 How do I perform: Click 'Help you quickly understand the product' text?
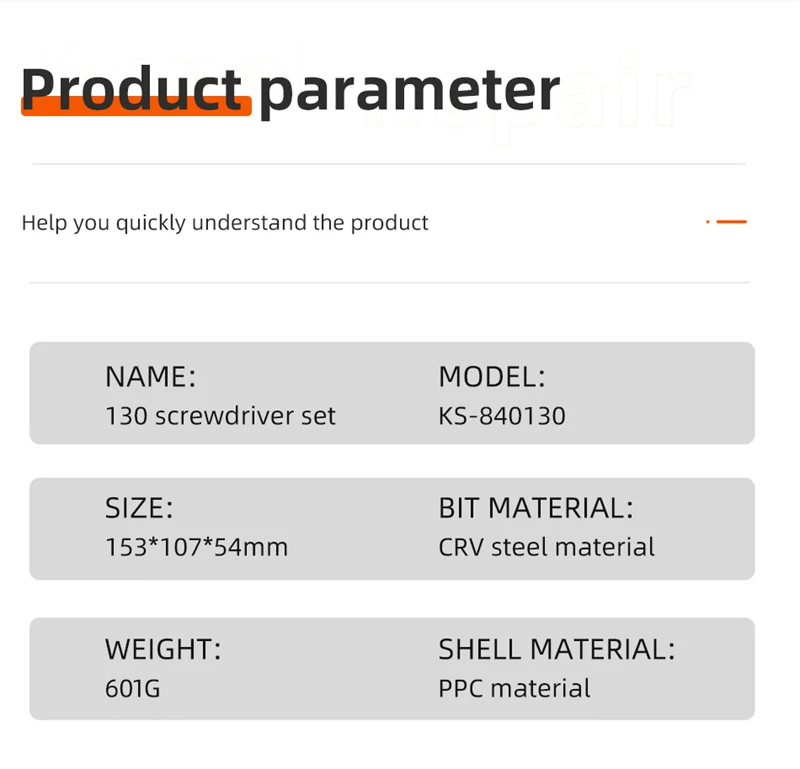(x=225, y=223)
